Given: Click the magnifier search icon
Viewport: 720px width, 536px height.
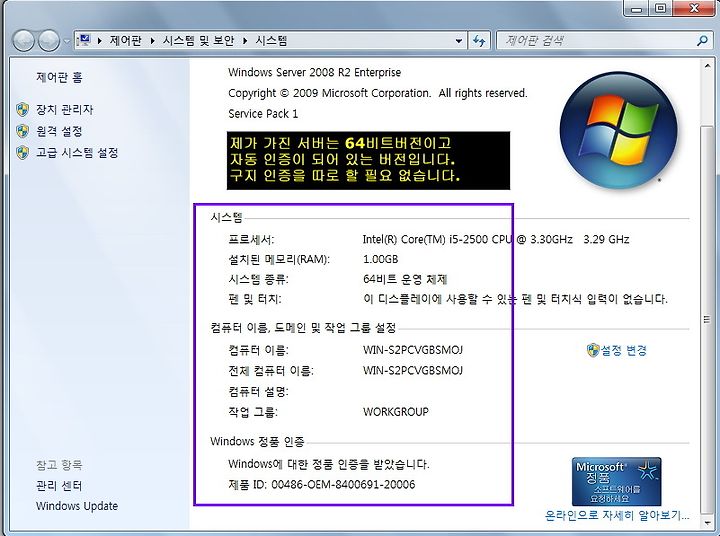Looking at the screenshot, I should pos(702,41).
